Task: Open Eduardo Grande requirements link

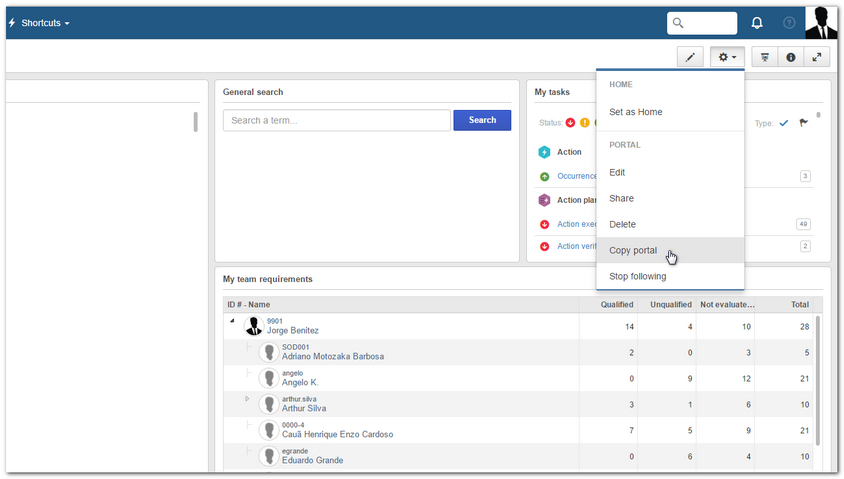Action: coord(312,460)
